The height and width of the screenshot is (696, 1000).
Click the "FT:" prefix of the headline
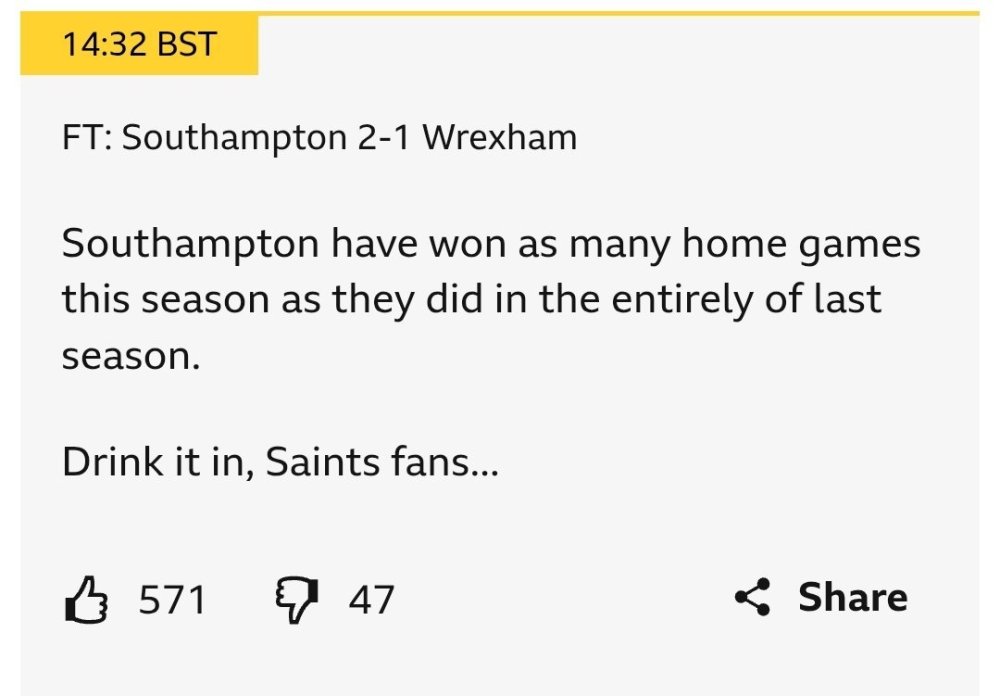click(x=86, y=137)
